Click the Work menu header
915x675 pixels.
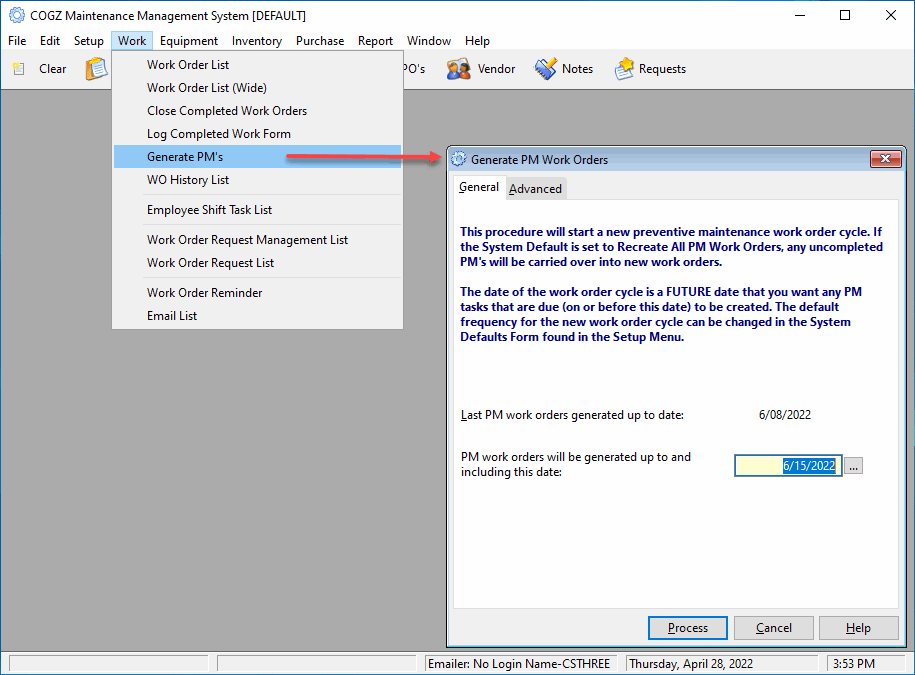coord(132,41)
